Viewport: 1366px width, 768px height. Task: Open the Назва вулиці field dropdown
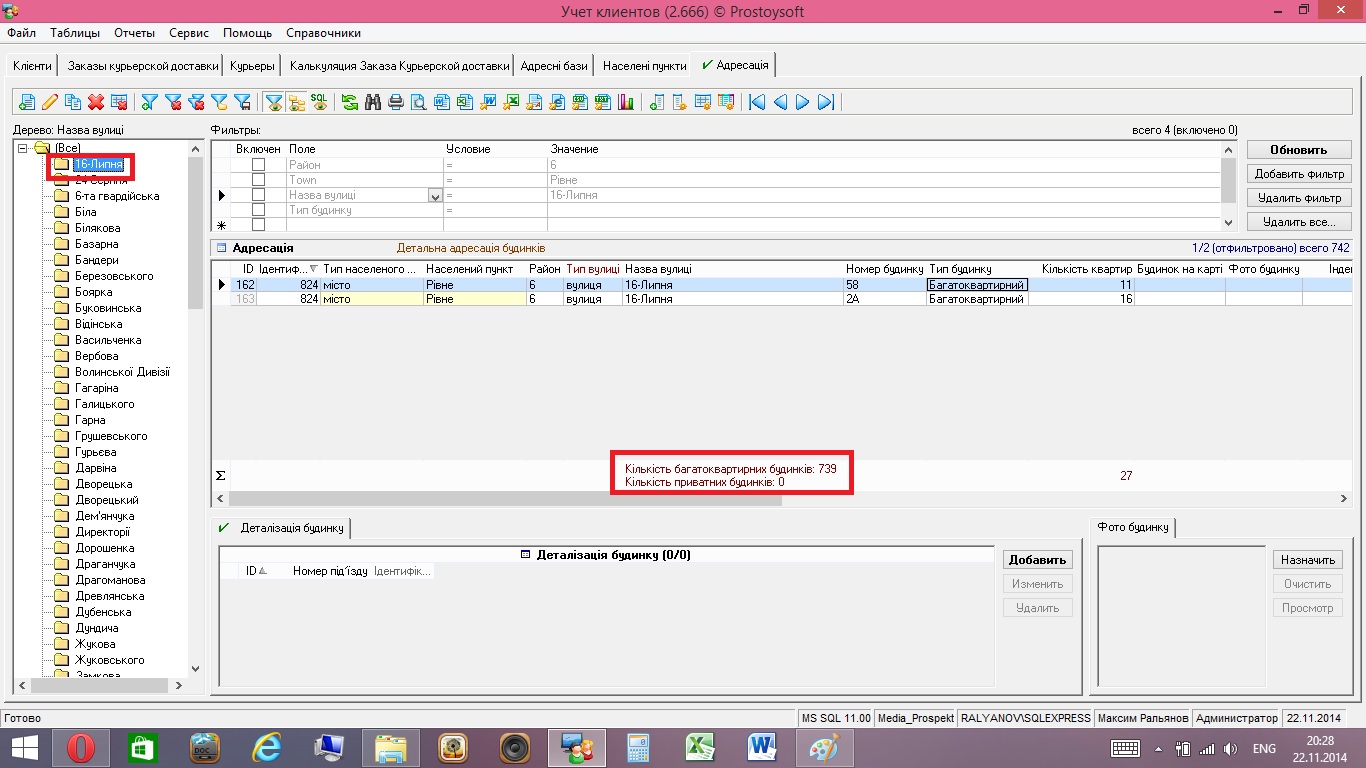point(435,196)
